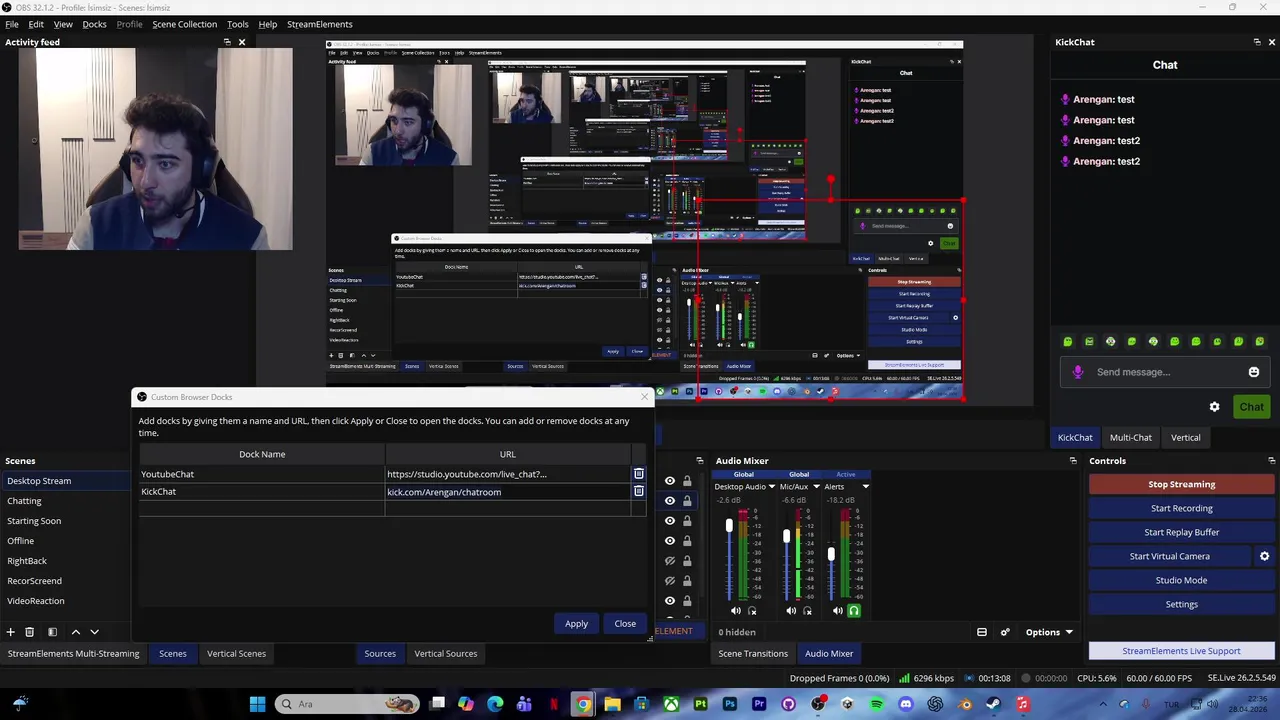Move scene up with arrow icon
Screen dimensions: 1280x720
click(75, 632)
